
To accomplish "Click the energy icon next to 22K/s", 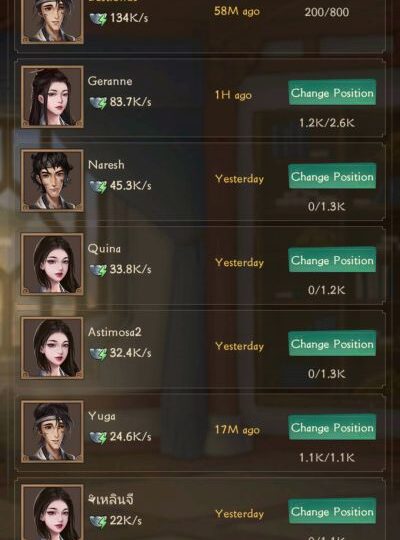I will (99, 521).
